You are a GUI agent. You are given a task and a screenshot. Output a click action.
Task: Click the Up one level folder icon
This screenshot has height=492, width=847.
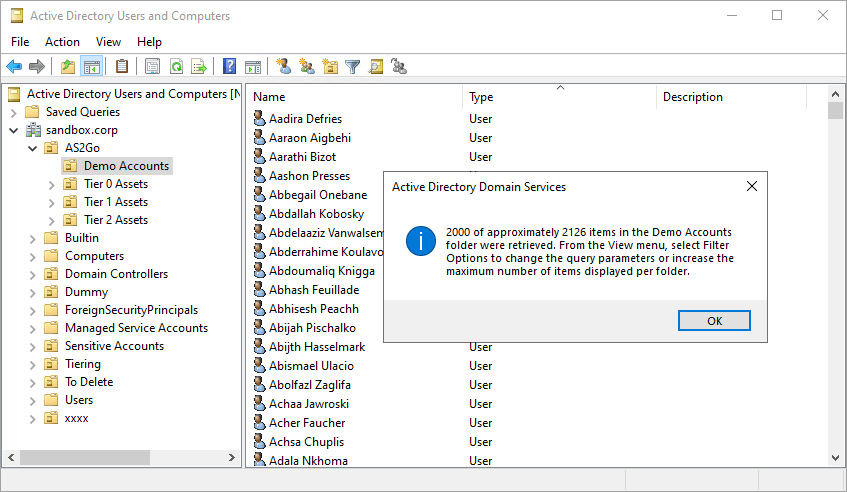(x=68, y=67)
